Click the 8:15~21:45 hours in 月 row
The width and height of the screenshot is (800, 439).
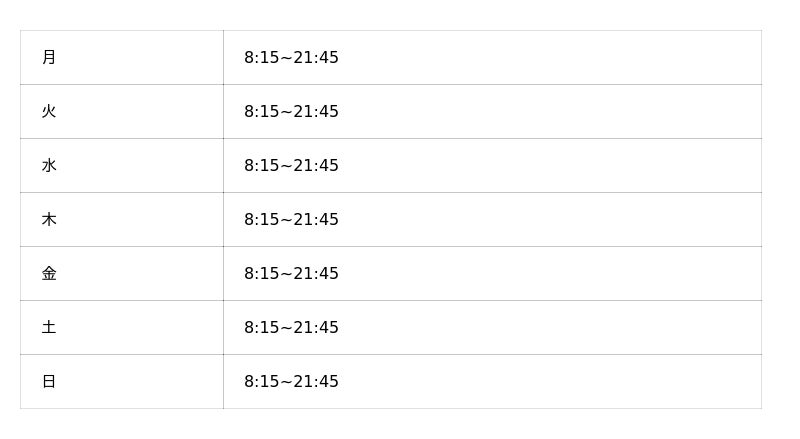pos(291,58)
